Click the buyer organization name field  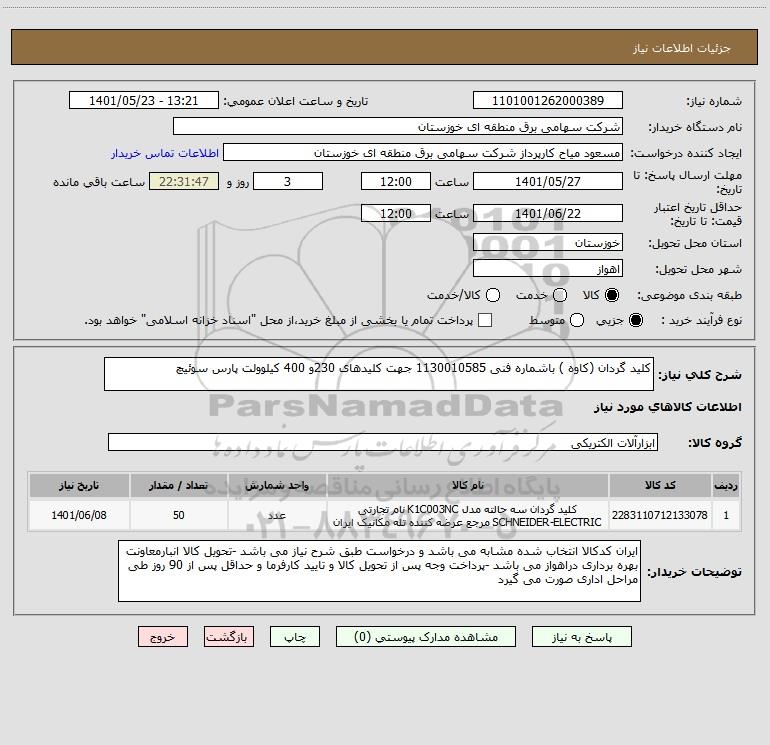click(398, 127)
